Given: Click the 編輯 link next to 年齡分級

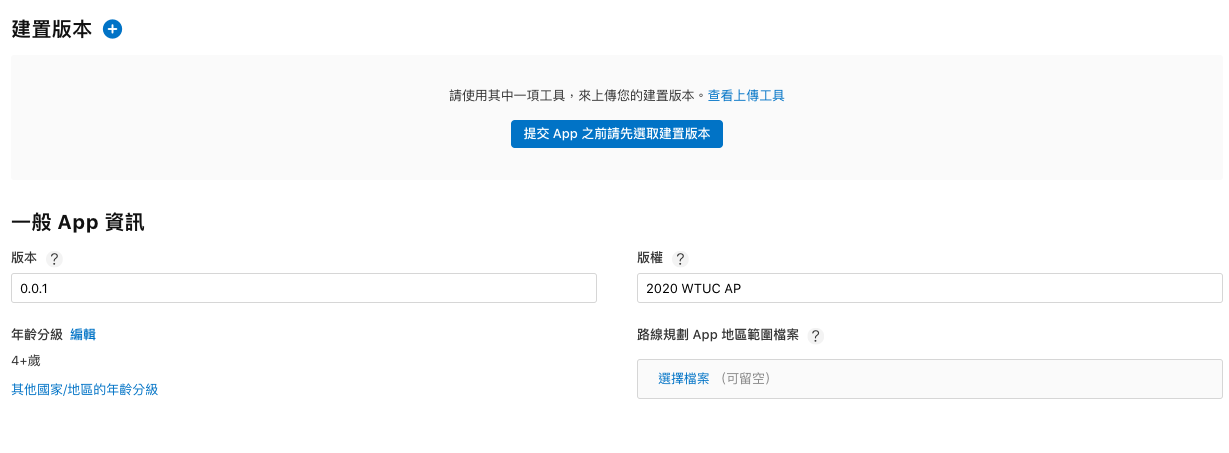Looking at the screenshot, I should 83,335.
